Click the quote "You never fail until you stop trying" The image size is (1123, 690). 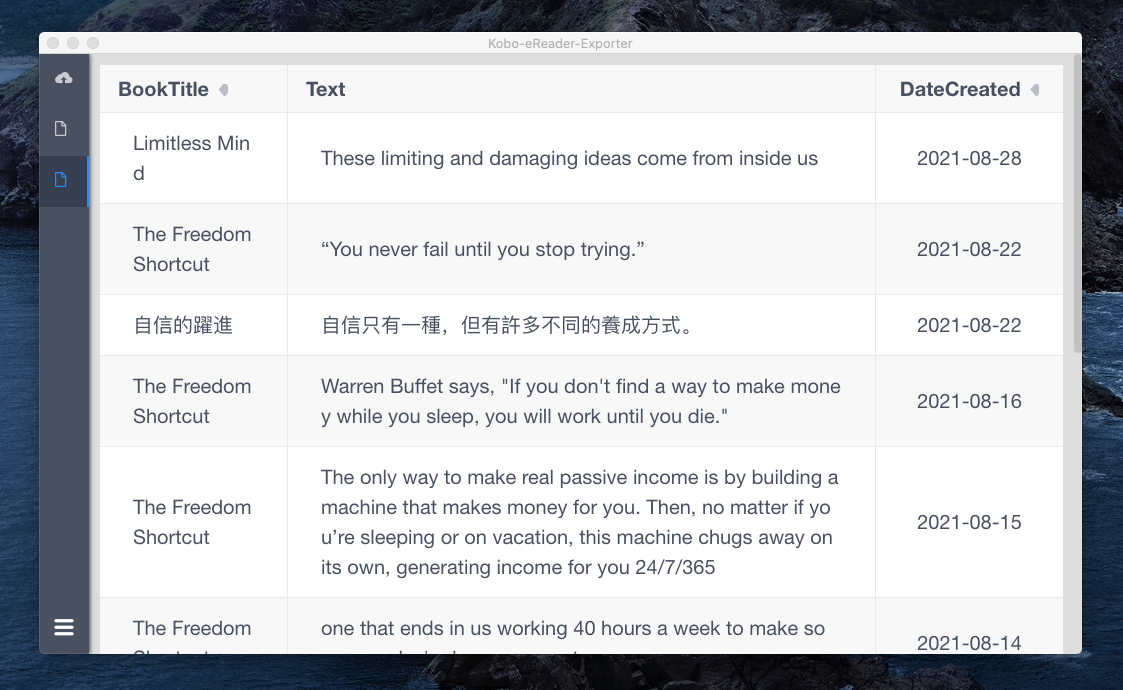[482, 249]
